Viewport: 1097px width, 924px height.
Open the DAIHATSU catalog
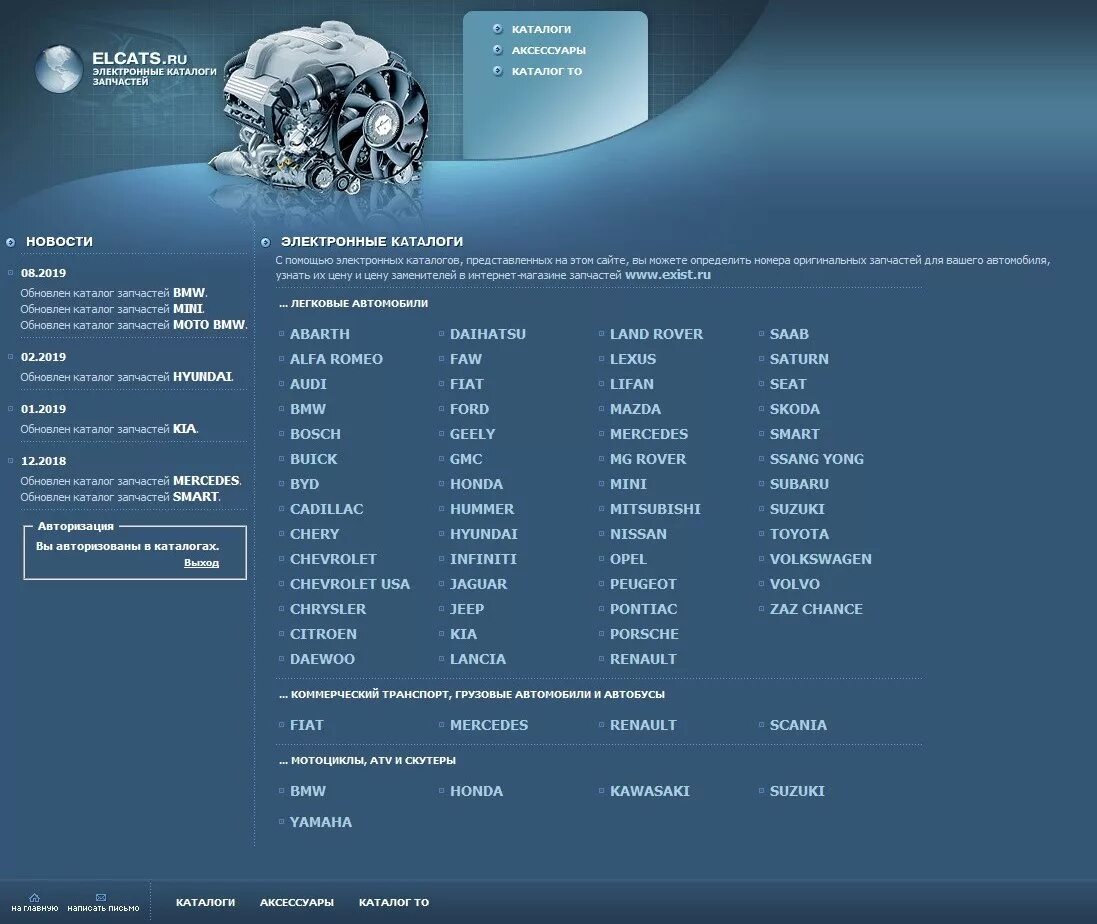tap(488, 334)
